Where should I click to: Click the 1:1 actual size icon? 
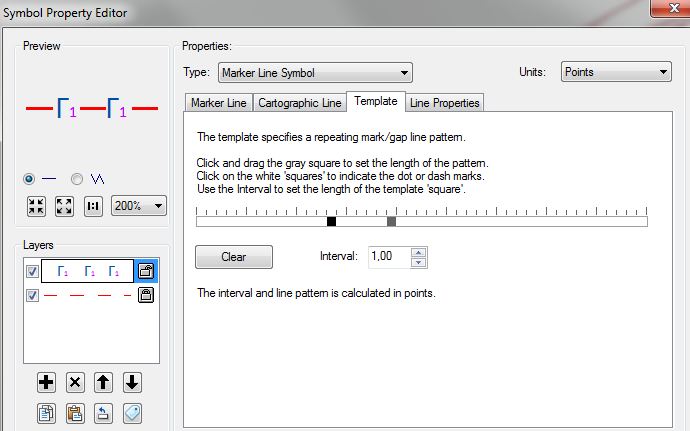point(93,206)
